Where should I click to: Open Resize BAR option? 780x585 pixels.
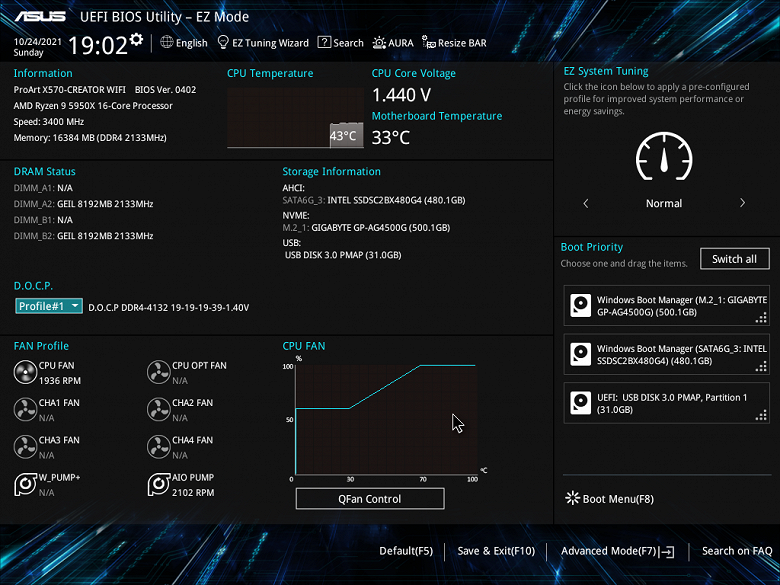(x=454, y=43)
